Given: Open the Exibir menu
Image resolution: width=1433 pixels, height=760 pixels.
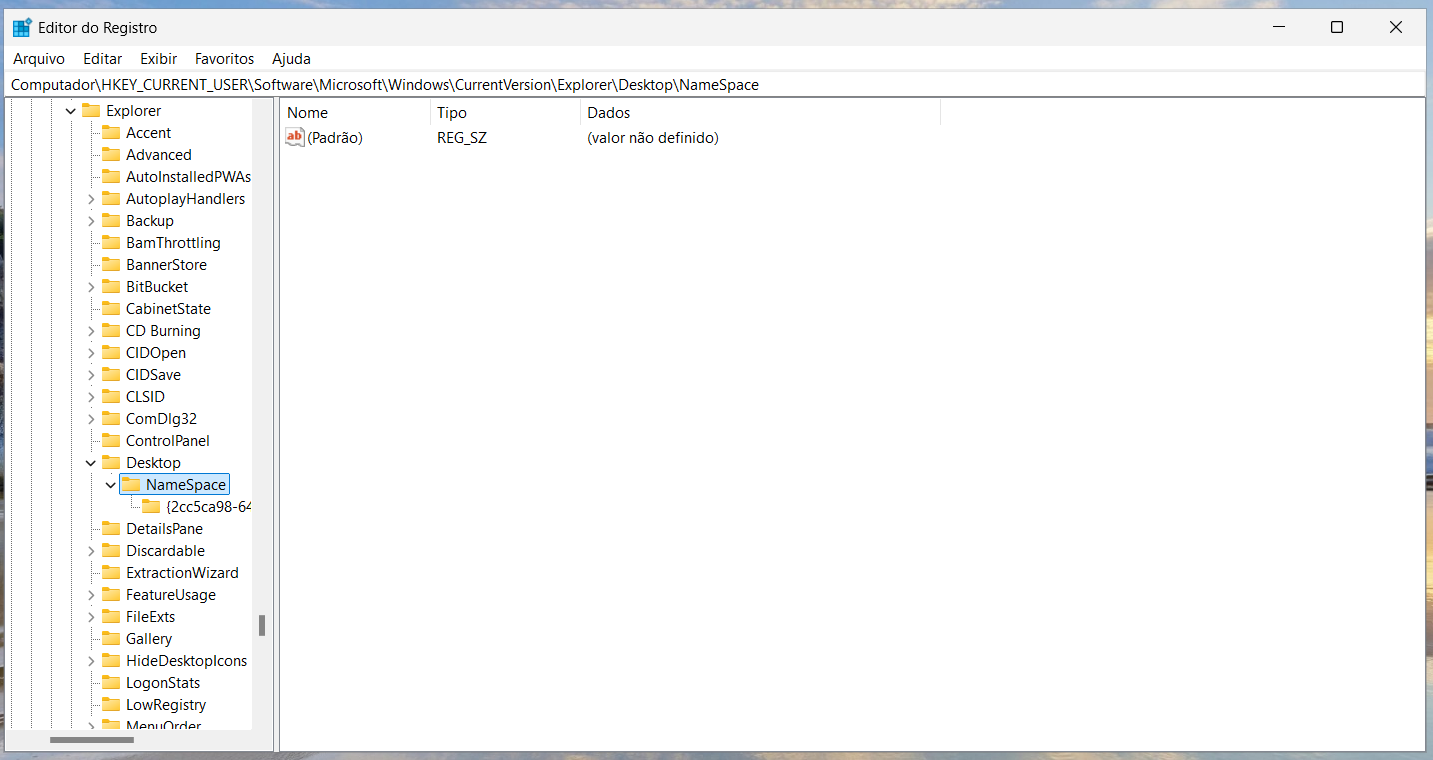Looking at the screenshot, I should click(158, 59).
